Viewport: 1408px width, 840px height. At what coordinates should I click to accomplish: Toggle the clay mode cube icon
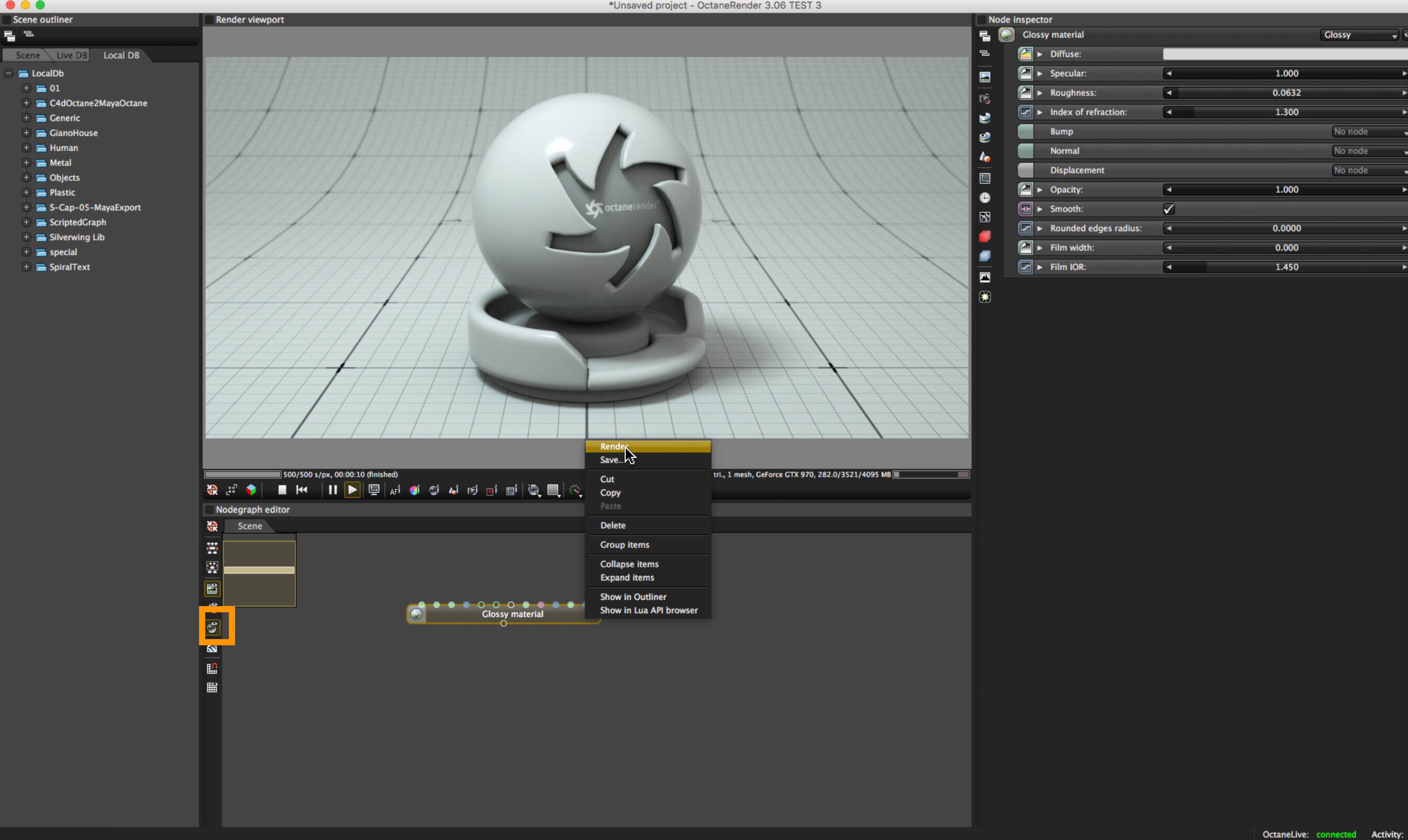(x=251, y=490)
